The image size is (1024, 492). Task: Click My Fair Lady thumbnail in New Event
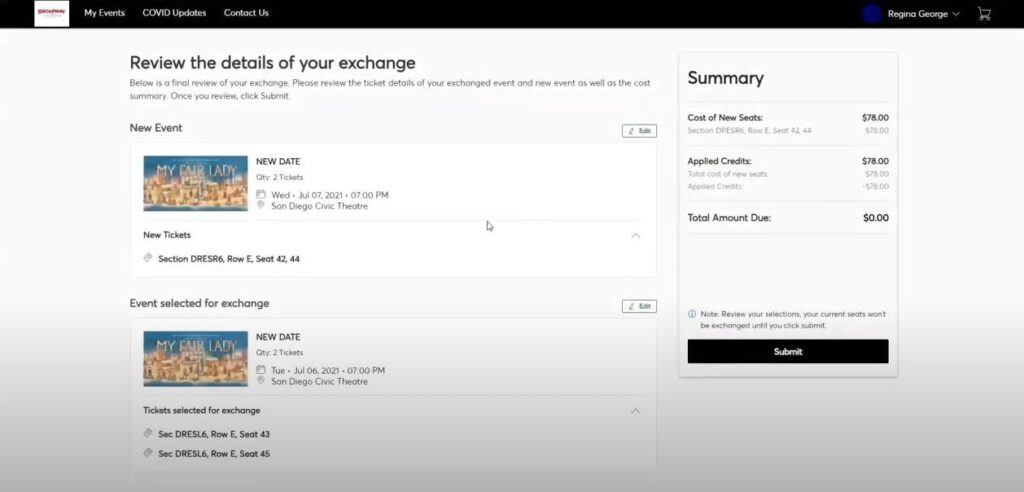195,183
